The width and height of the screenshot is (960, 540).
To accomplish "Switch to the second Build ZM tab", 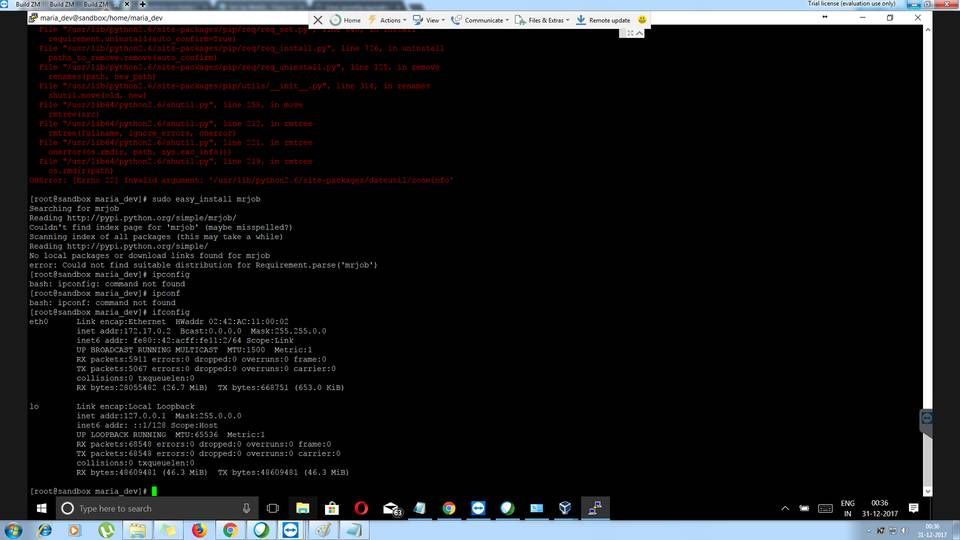I will pos(61,4).
